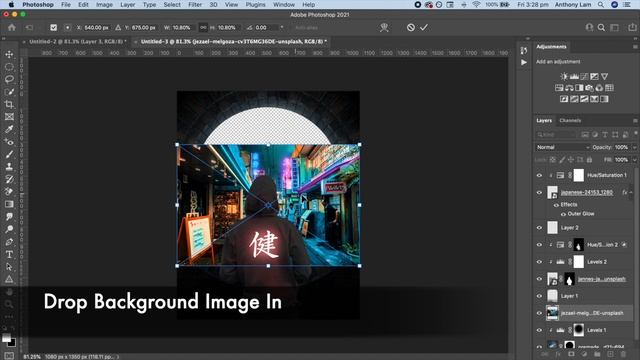Viewport: 640px width, 360px height.
Task: Click the add layer style fx button
Action: coord(558,354)
